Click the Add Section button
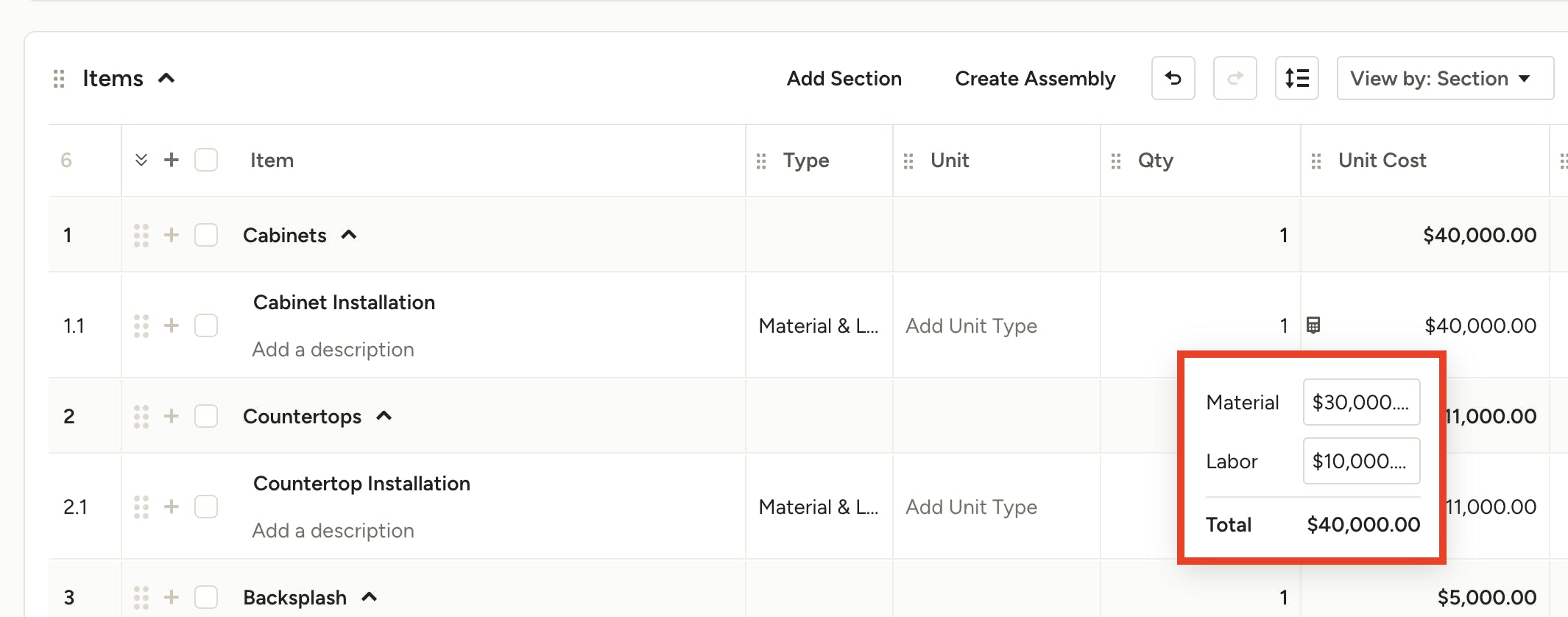The width and height of the screenshot is (1568, 617). [844, 78]
